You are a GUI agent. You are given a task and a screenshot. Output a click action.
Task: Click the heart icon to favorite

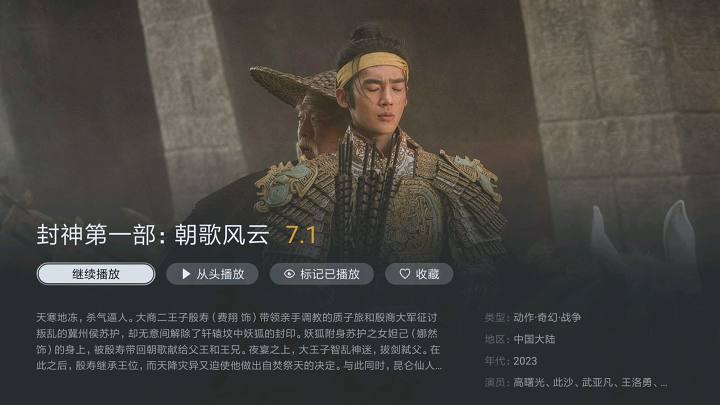405,274
